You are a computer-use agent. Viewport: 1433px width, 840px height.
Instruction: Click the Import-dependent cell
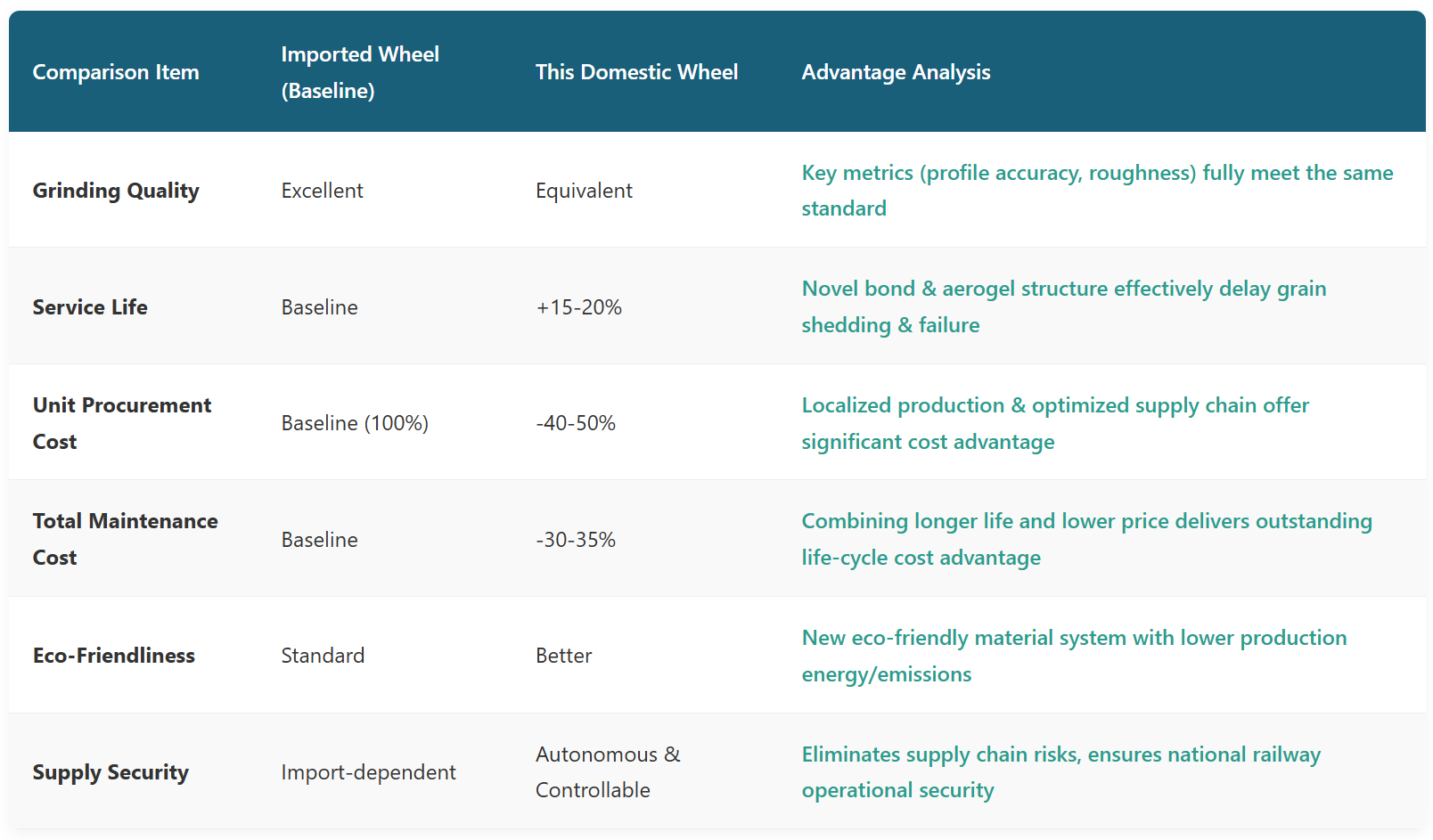368,772
